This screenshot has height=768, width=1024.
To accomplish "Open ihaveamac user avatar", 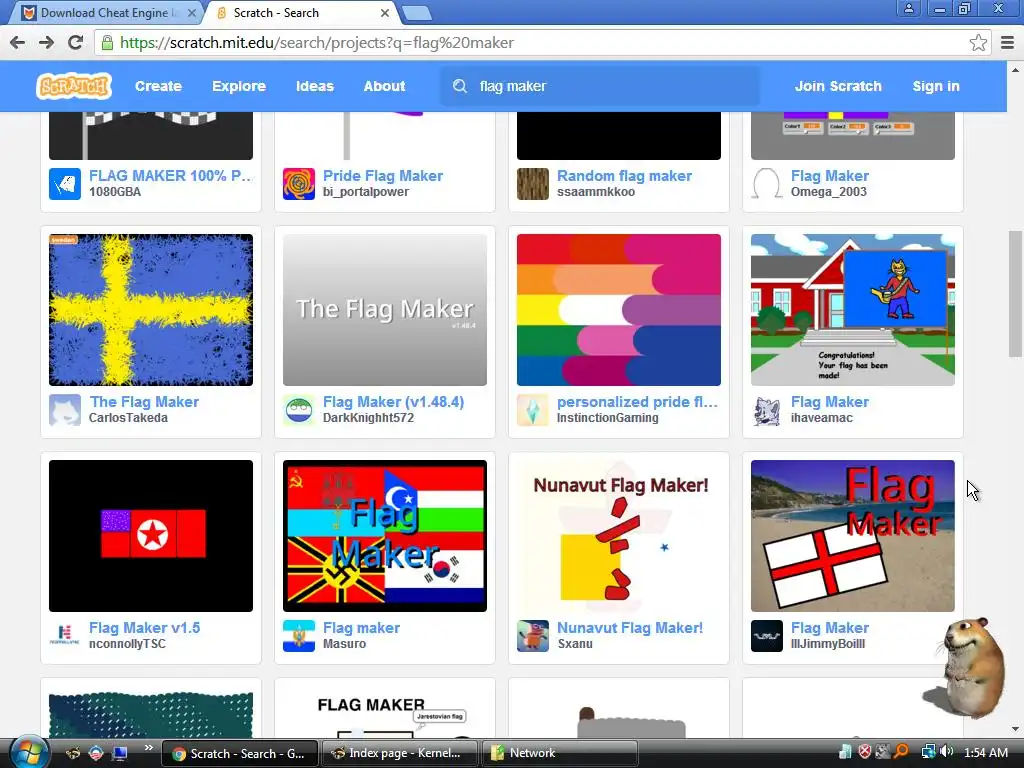I will coord(767,410).
